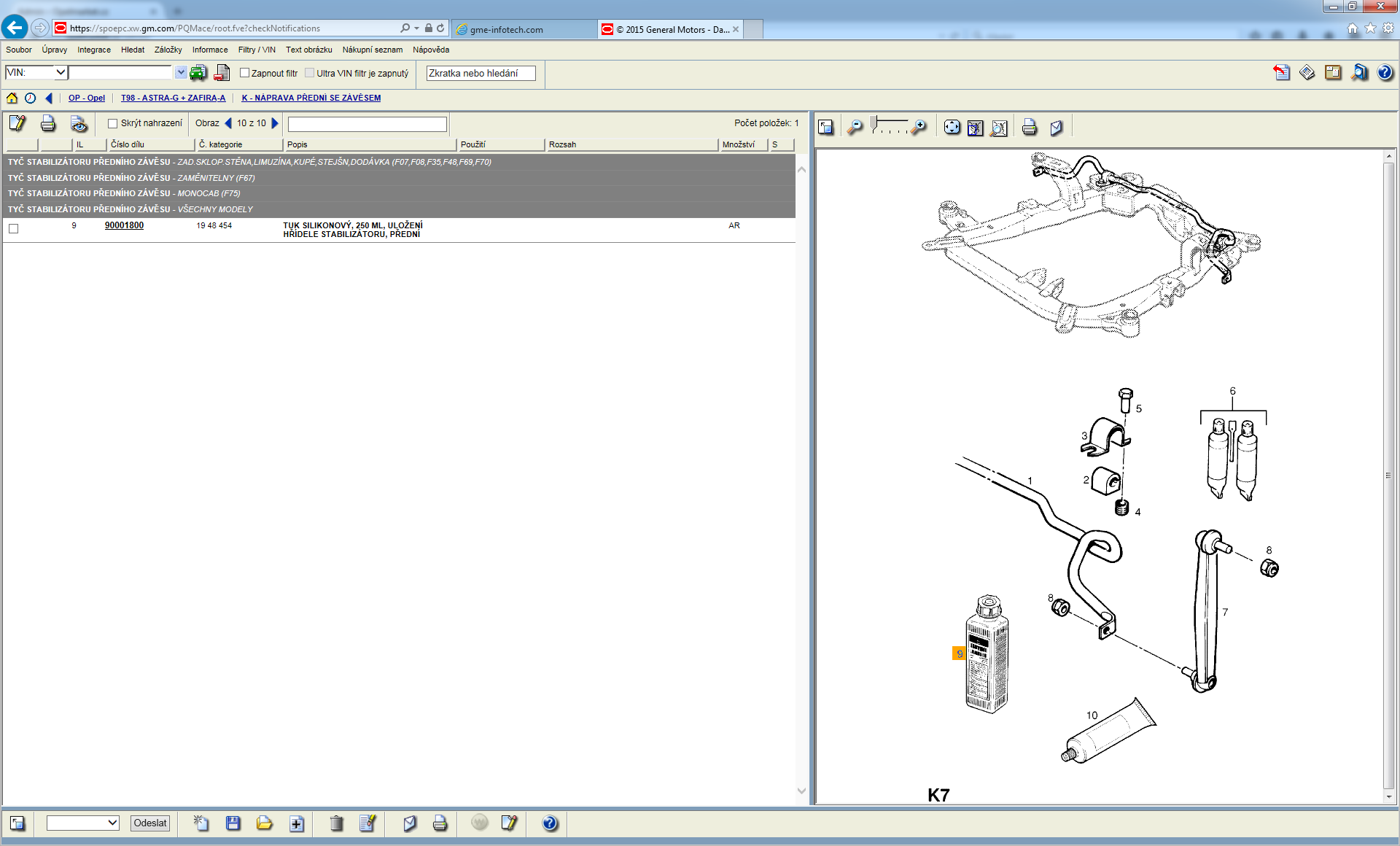The height and width of the screenshot is (846, 1400).
Task: Open the folder icon in the bottom toolbar
Action: 264,823
